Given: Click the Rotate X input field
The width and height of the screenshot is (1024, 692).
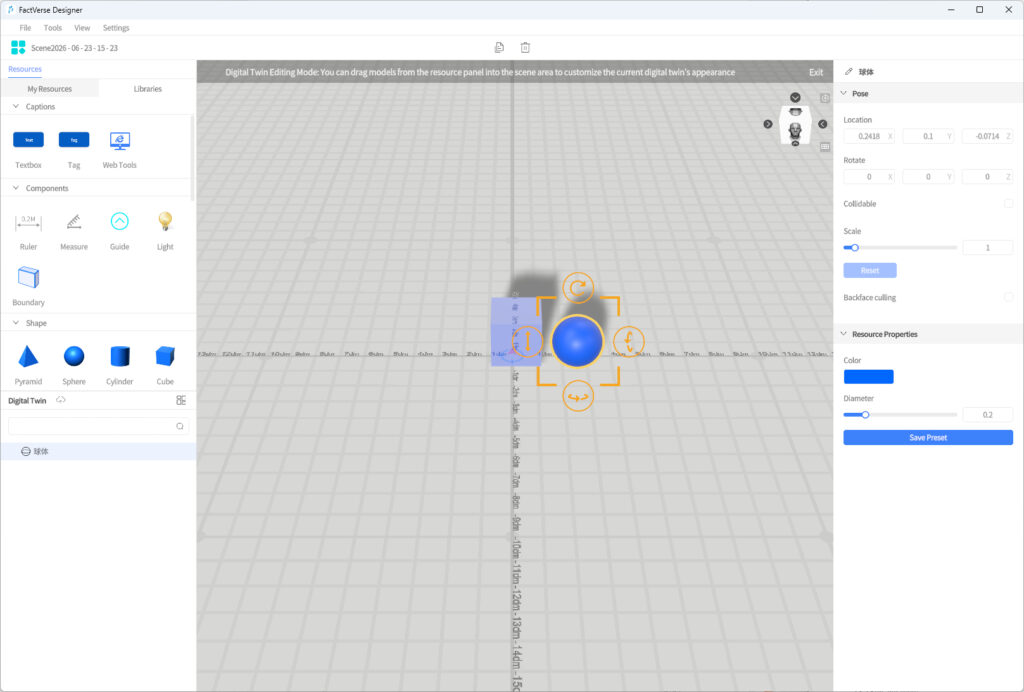Looking at the screenshot, I should pyautogui.click(x=869, y=176).
